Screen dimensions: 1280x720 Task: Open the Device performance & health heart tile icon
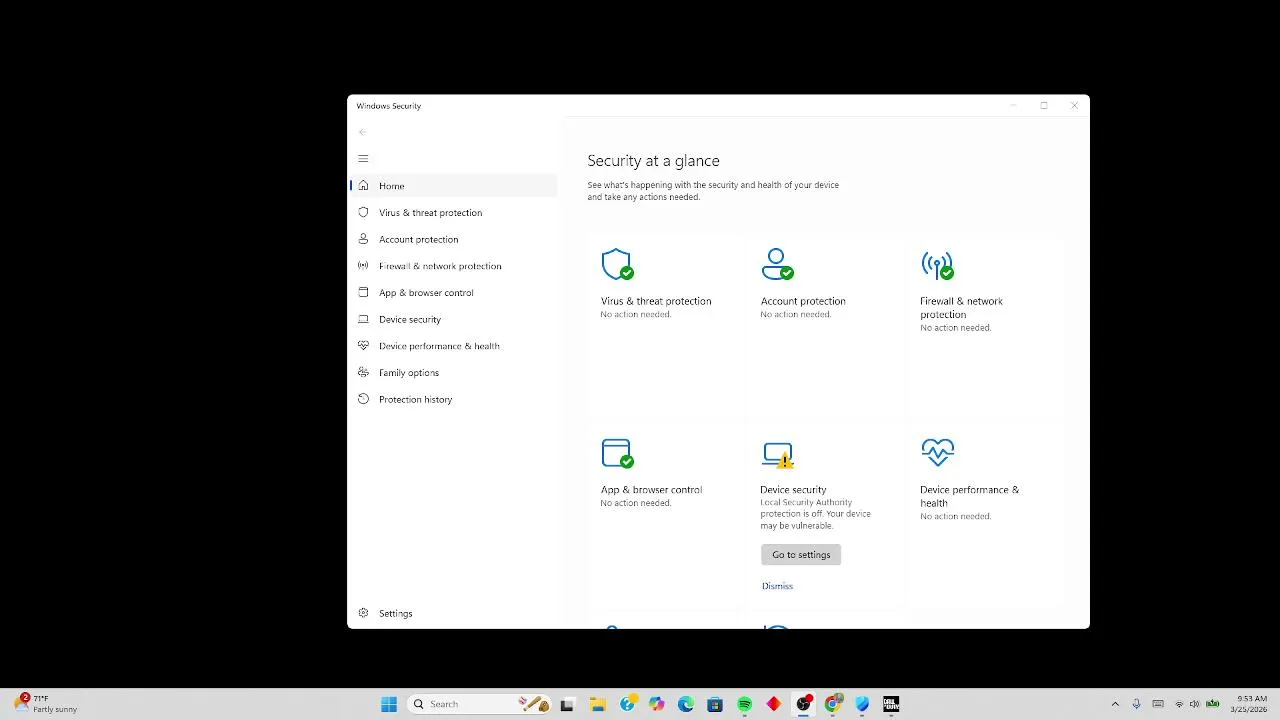click(937, 453)
